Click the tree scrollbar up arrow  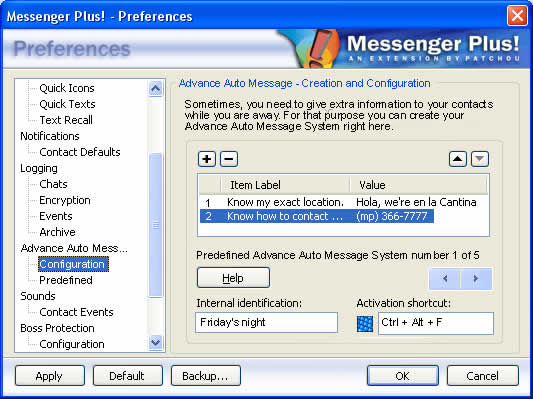(x=156, y=88)
